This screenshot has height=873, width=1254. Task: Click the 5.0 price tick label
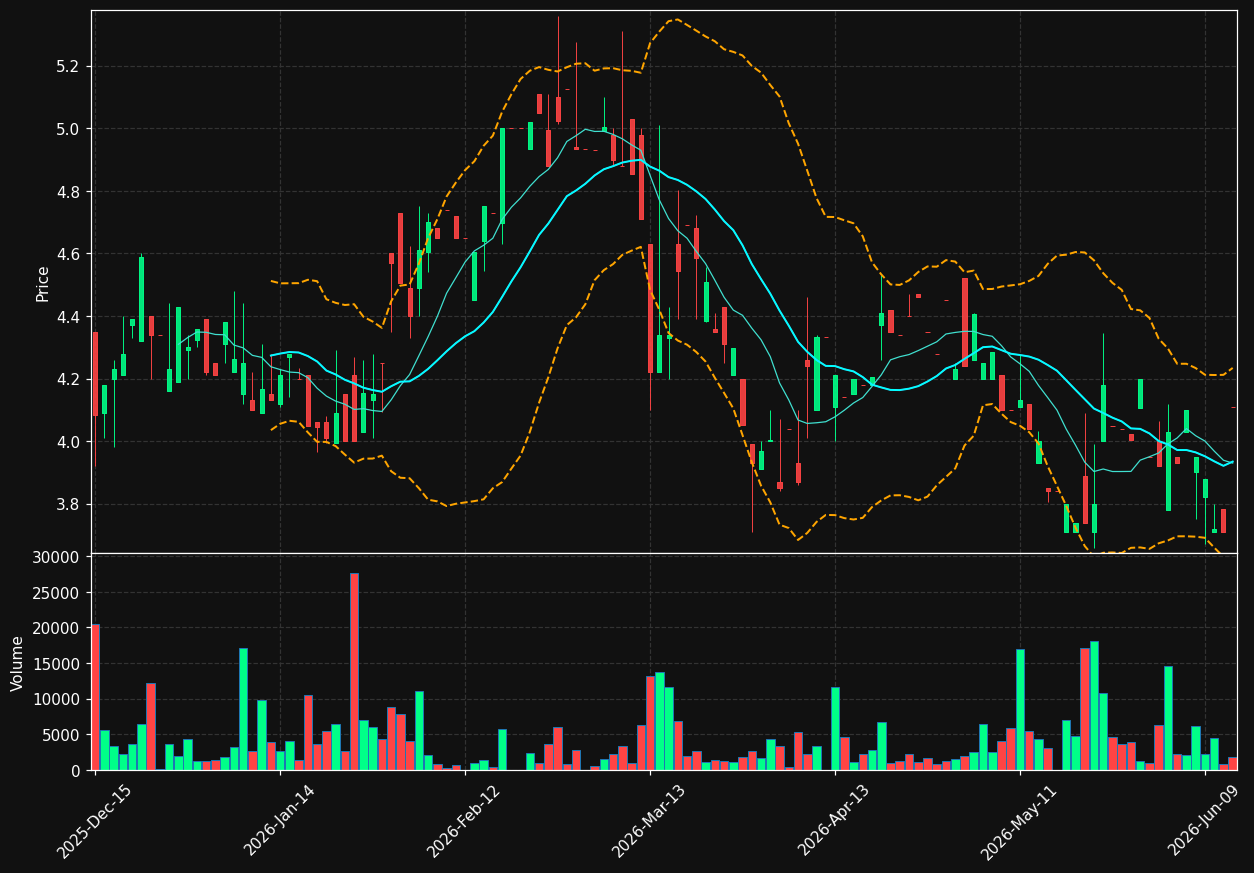coord(68,129)
